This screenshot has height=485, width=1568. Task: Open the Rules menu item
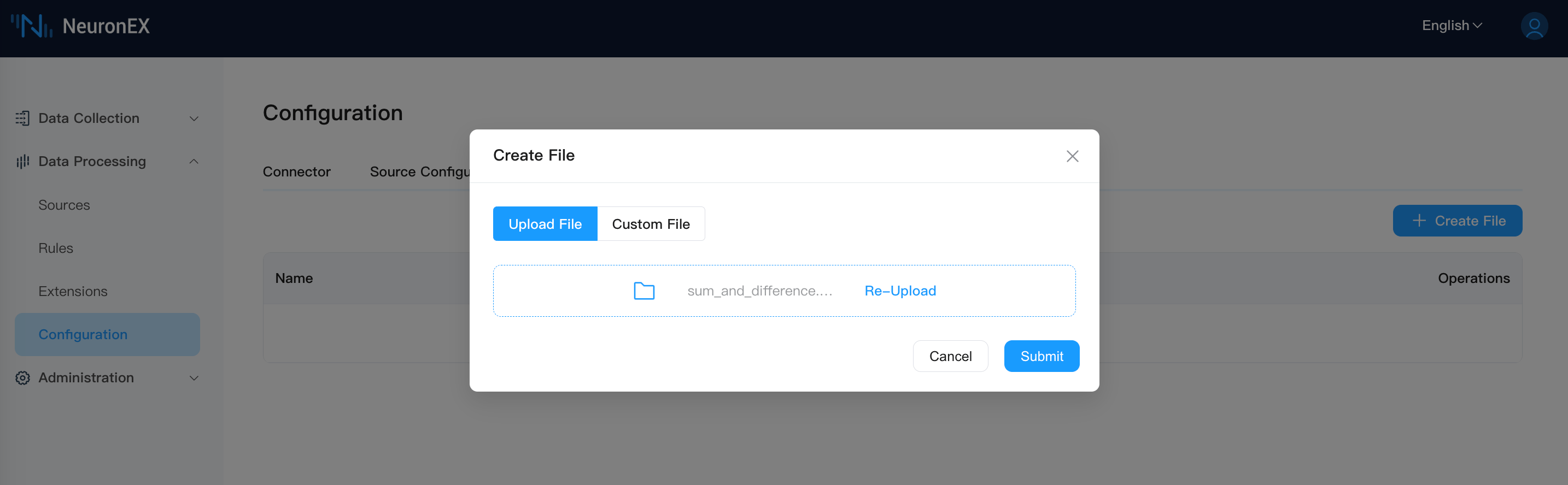[55, 249]
